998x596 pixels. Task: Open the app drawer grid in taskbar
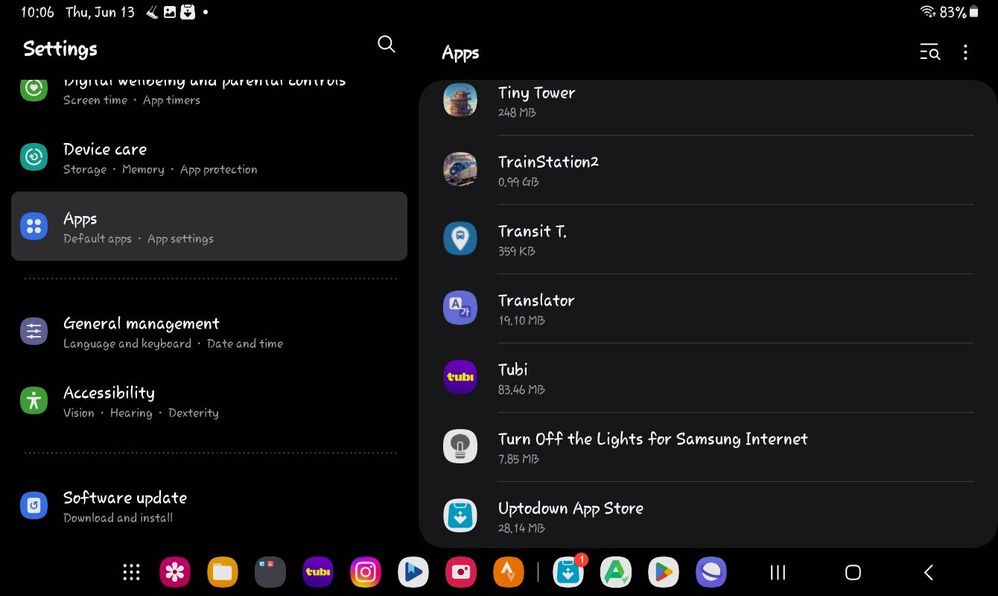pos(131,572)
